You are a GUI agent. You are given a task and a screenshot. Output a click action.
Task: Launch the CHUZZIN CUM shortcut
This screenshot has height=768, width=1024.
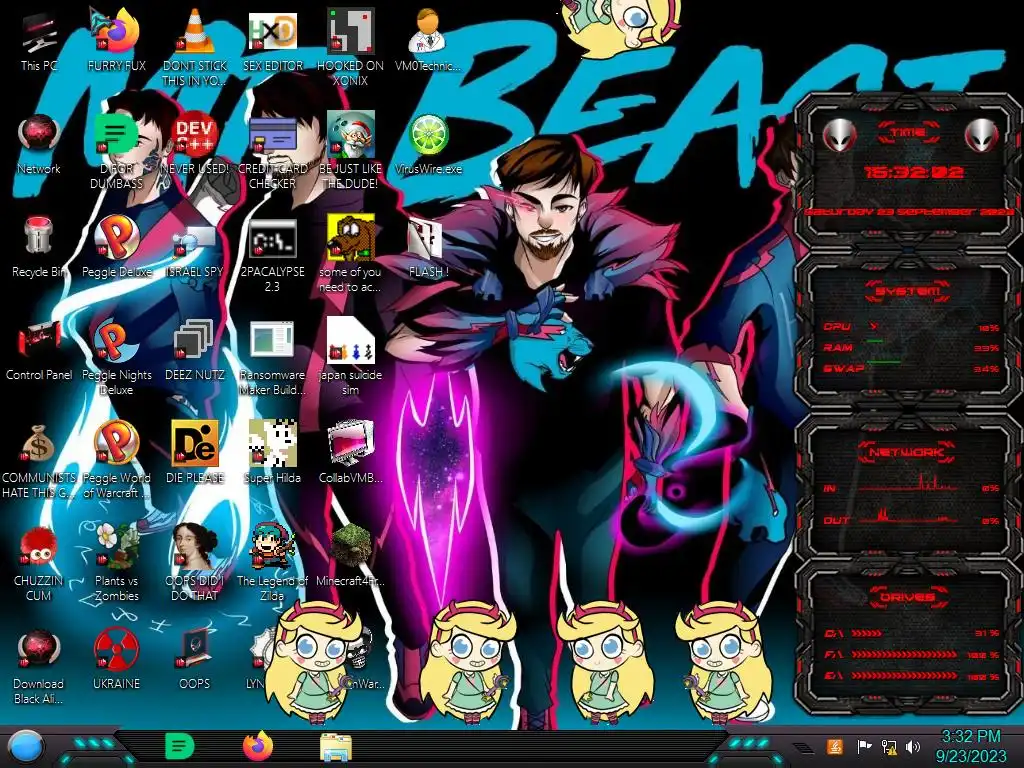(x=39, y=563)
